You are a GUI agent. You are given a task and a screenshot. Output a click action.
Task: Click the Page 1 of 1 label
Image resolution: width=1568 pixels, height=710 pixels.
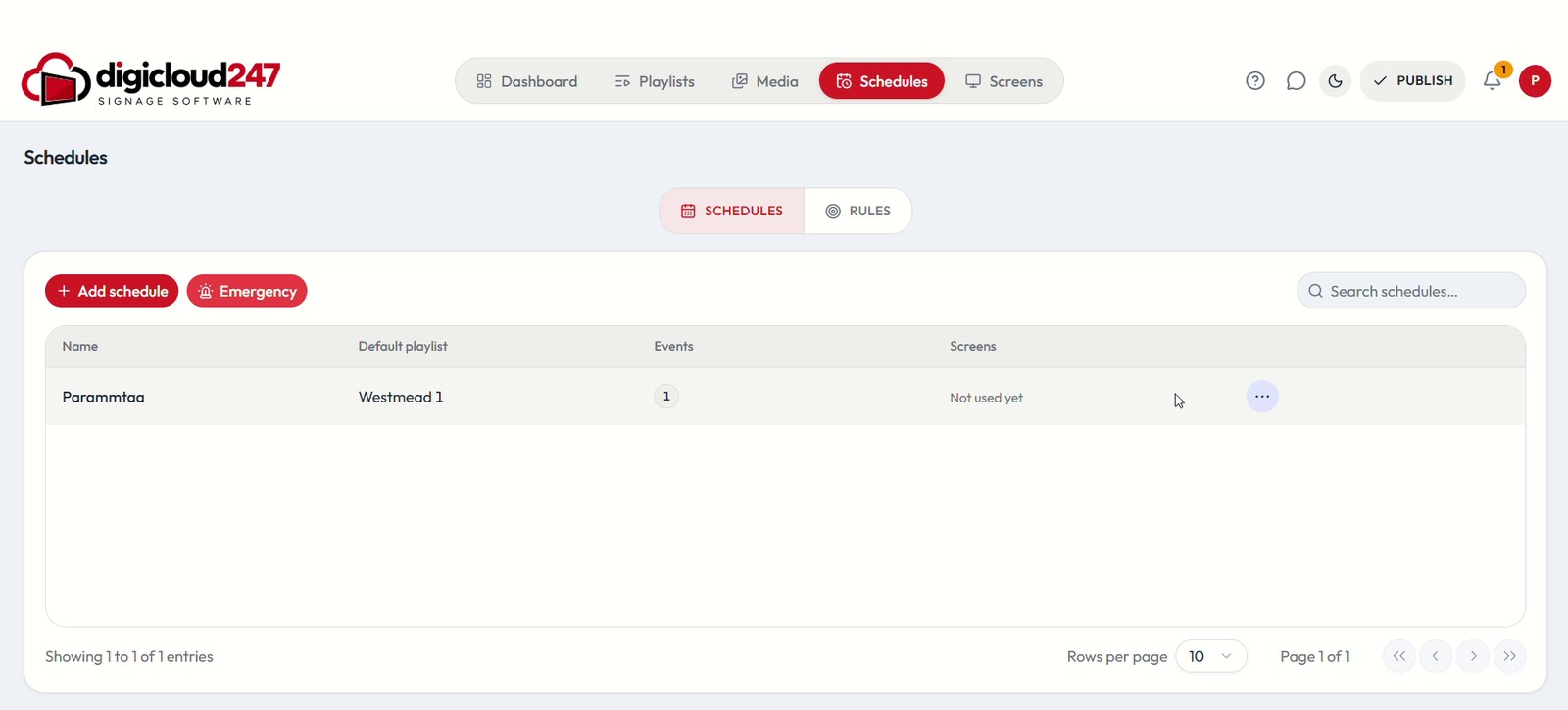[1315, 656]
